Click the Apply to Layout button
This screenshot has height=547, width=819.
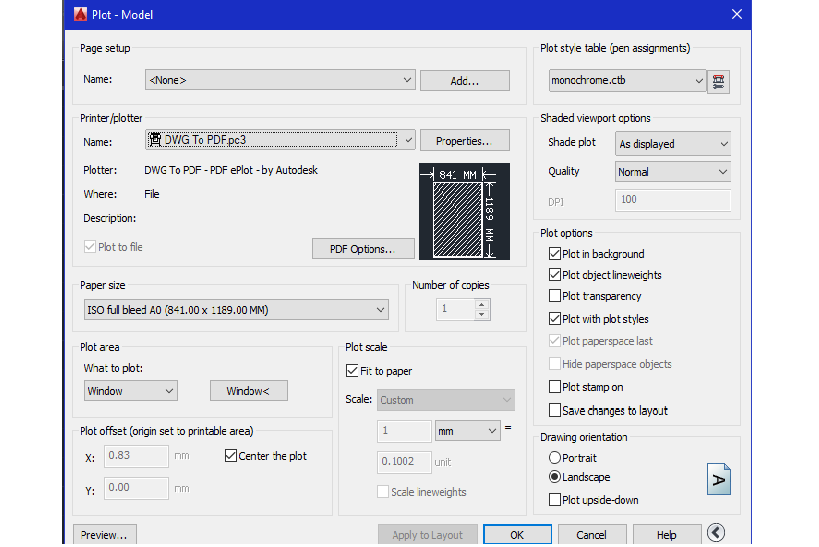427,535
